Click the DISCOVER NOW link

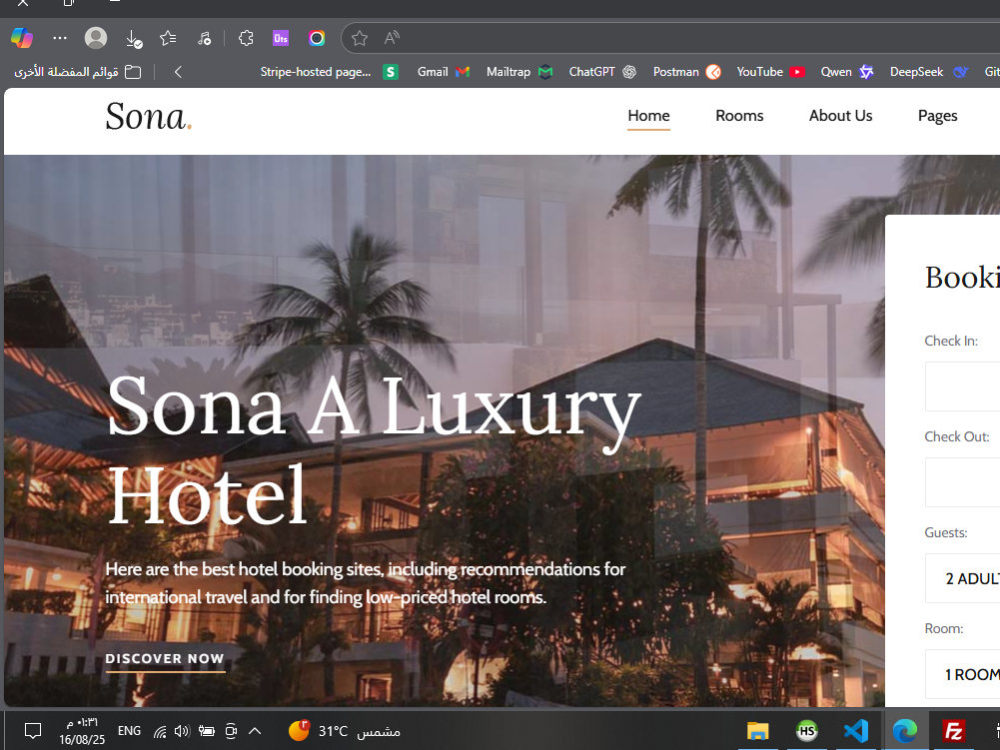(x=165, y=659)
